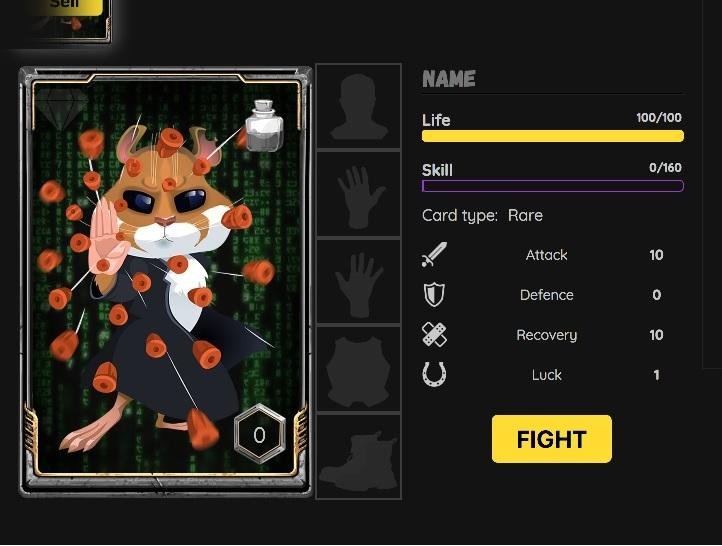The image size is (722, 546).
Task: Click the Card type Rare label
Action: (x=482, y=215)
